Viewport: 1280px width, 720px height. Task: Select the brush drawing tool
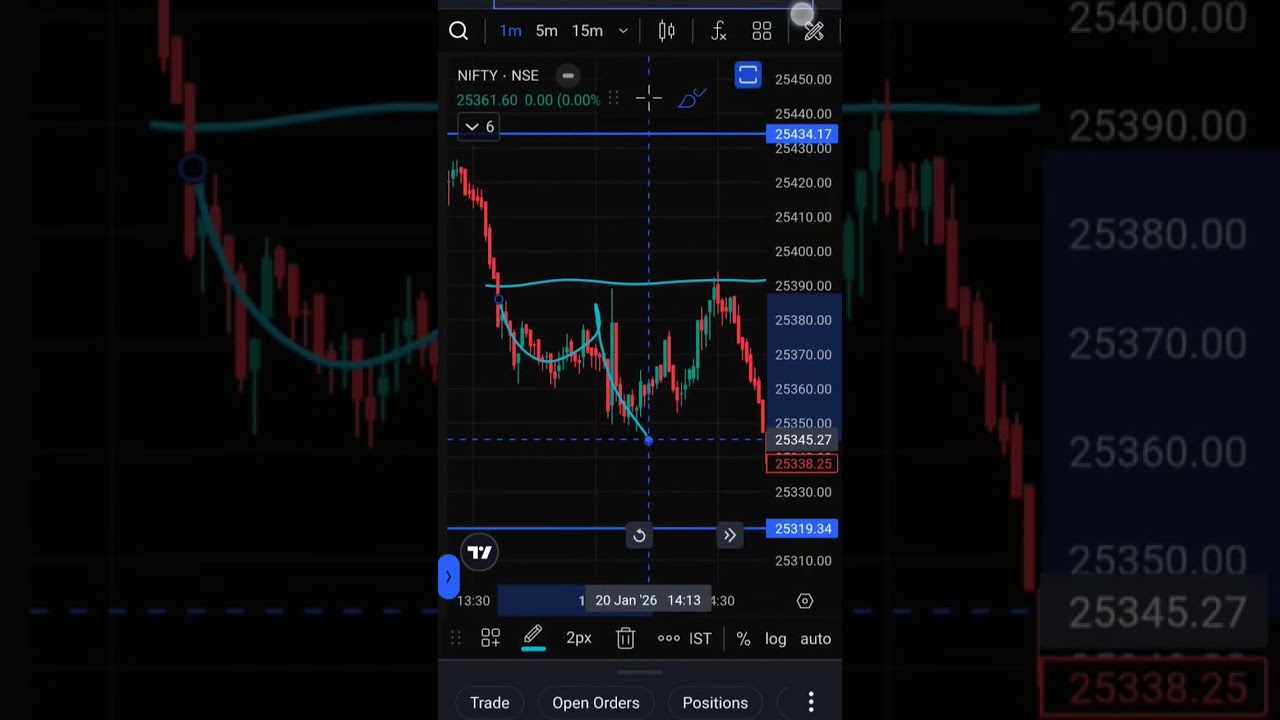[x=692, y=98]
